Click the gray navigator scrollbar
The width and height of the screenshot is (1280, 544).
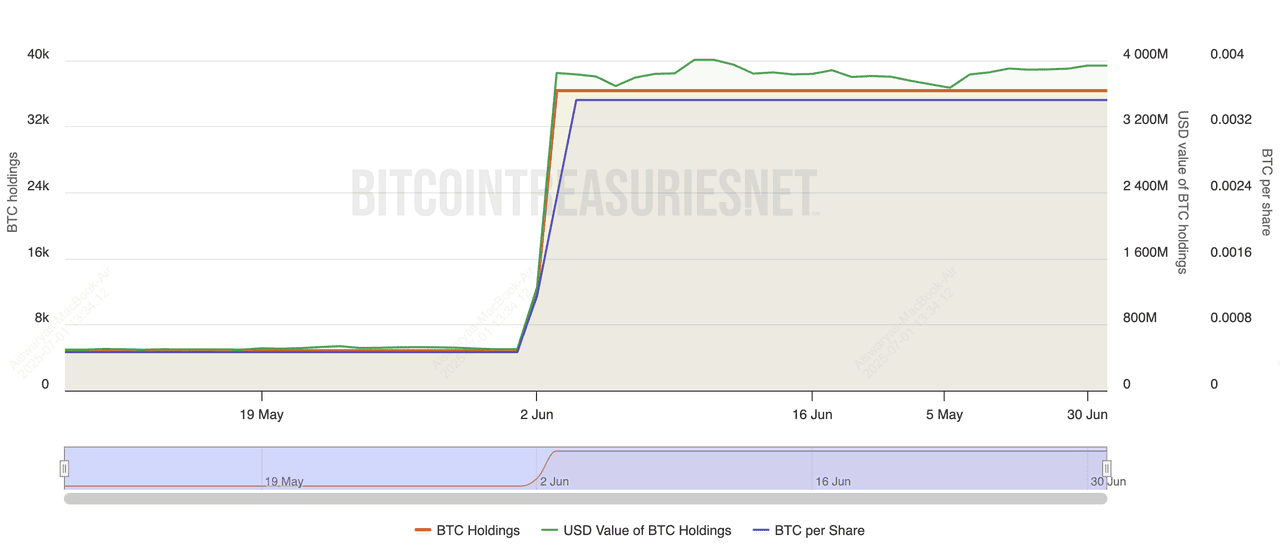click(585, 498)
